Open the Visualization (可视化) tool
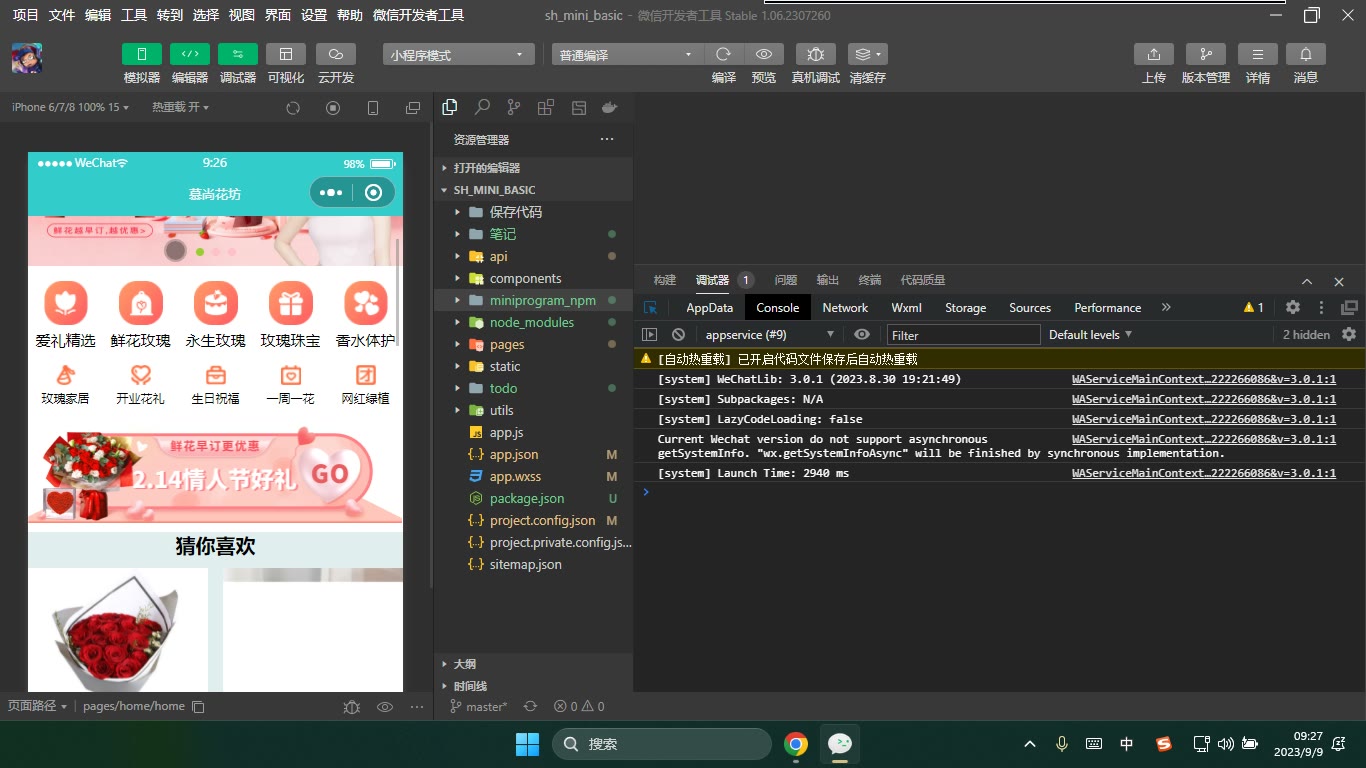Image resolution: width=1366 pixels, height=768 pixels. (x=286, y=54)
